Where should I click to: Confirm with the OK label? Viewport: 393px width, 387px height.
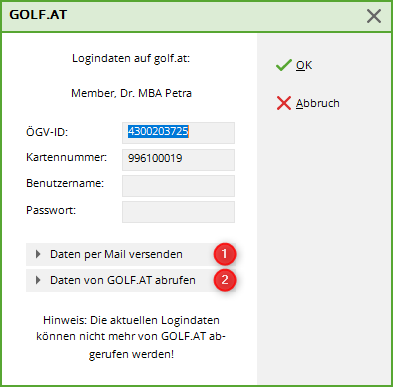click(x=304, y=65)
